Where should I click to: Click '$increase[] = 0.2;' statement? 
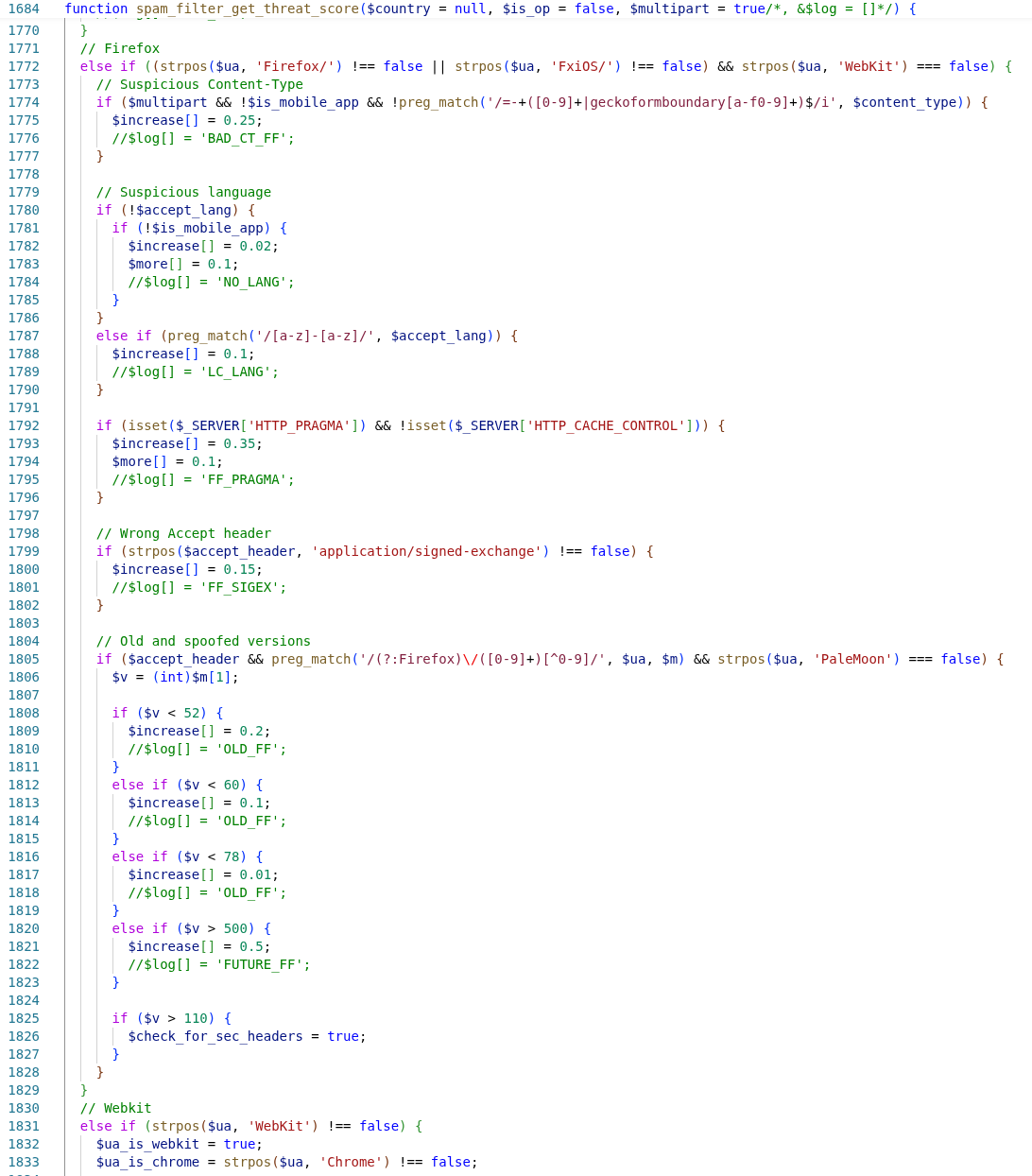pyautogui.click(x=199, y=731)
